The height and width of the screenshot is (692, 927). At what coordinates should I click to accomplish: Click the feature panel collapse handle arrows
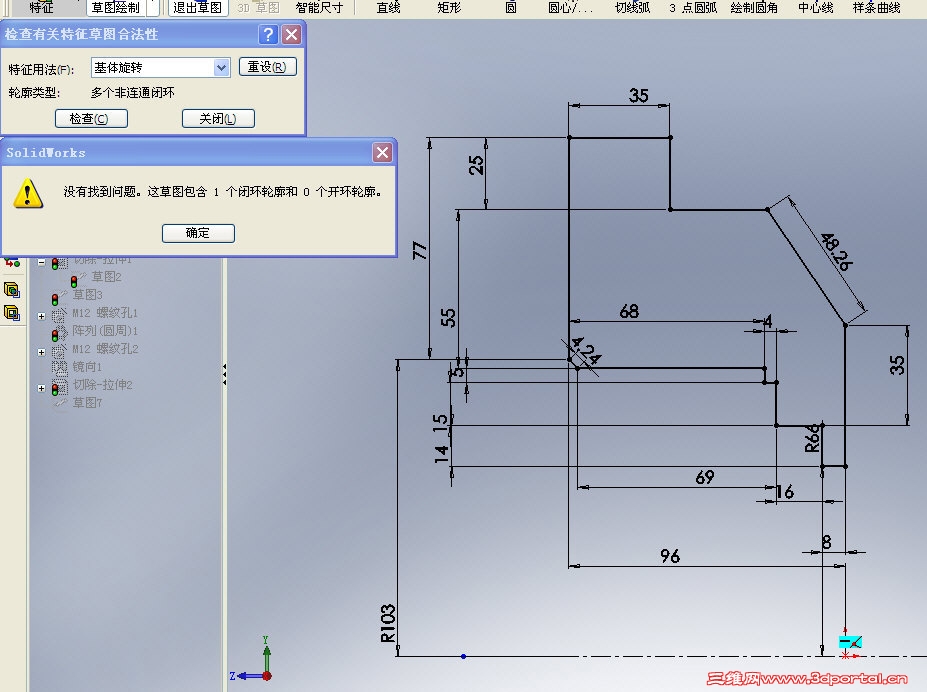tap(225, 375)
